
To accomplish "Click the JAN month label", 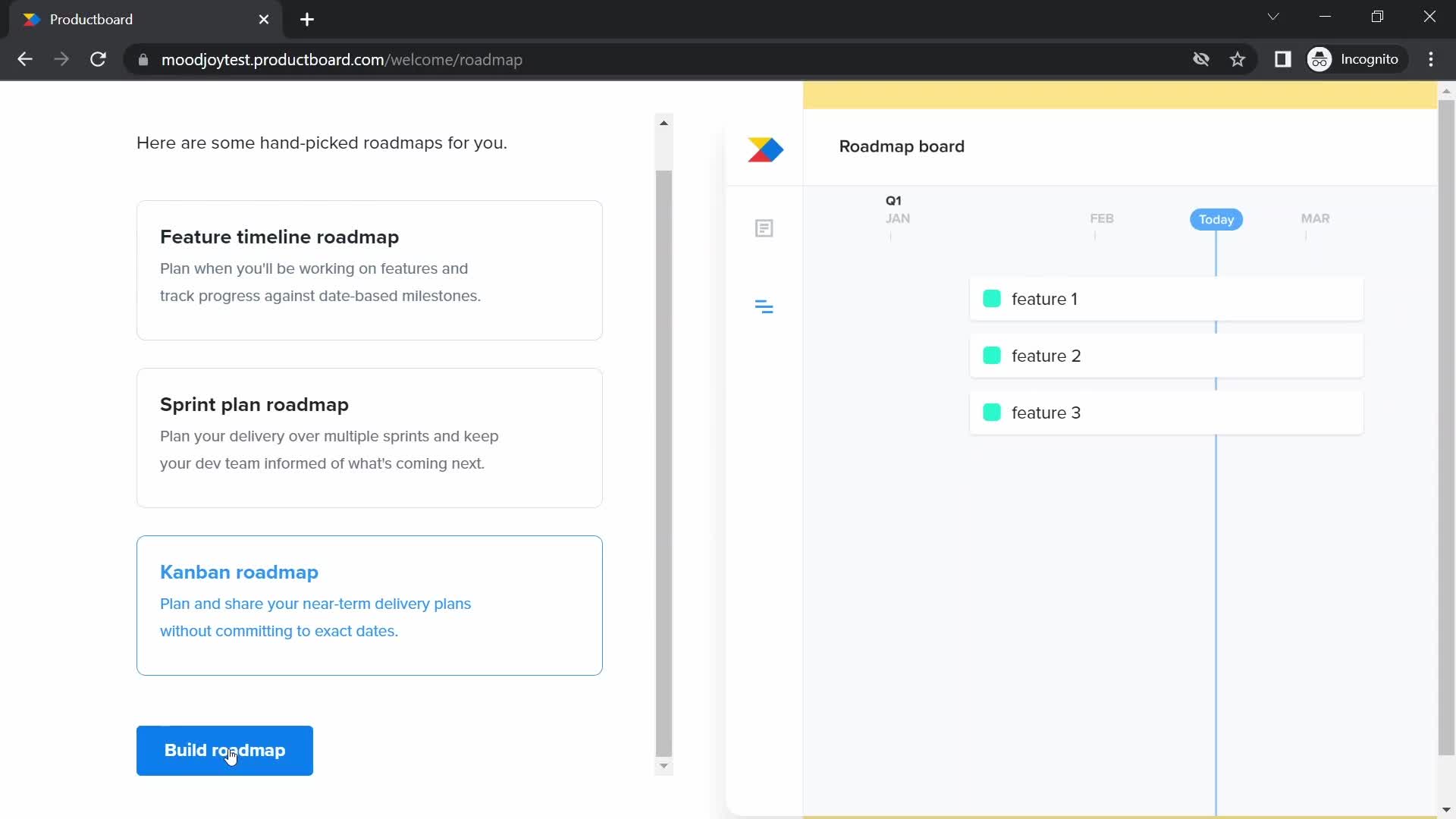I will click(x=898, y=218).
